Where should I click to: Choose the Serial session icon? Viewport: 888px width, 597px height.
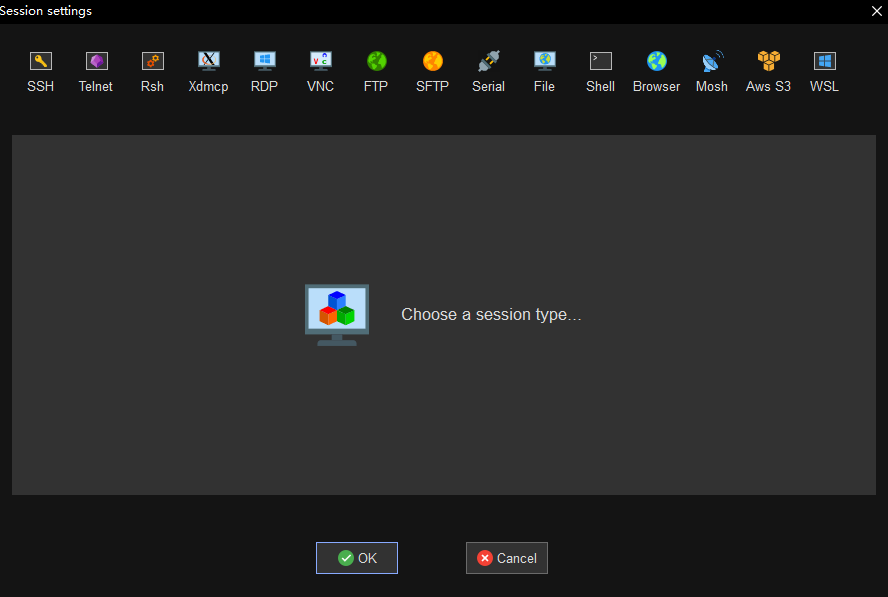[488, 72]
